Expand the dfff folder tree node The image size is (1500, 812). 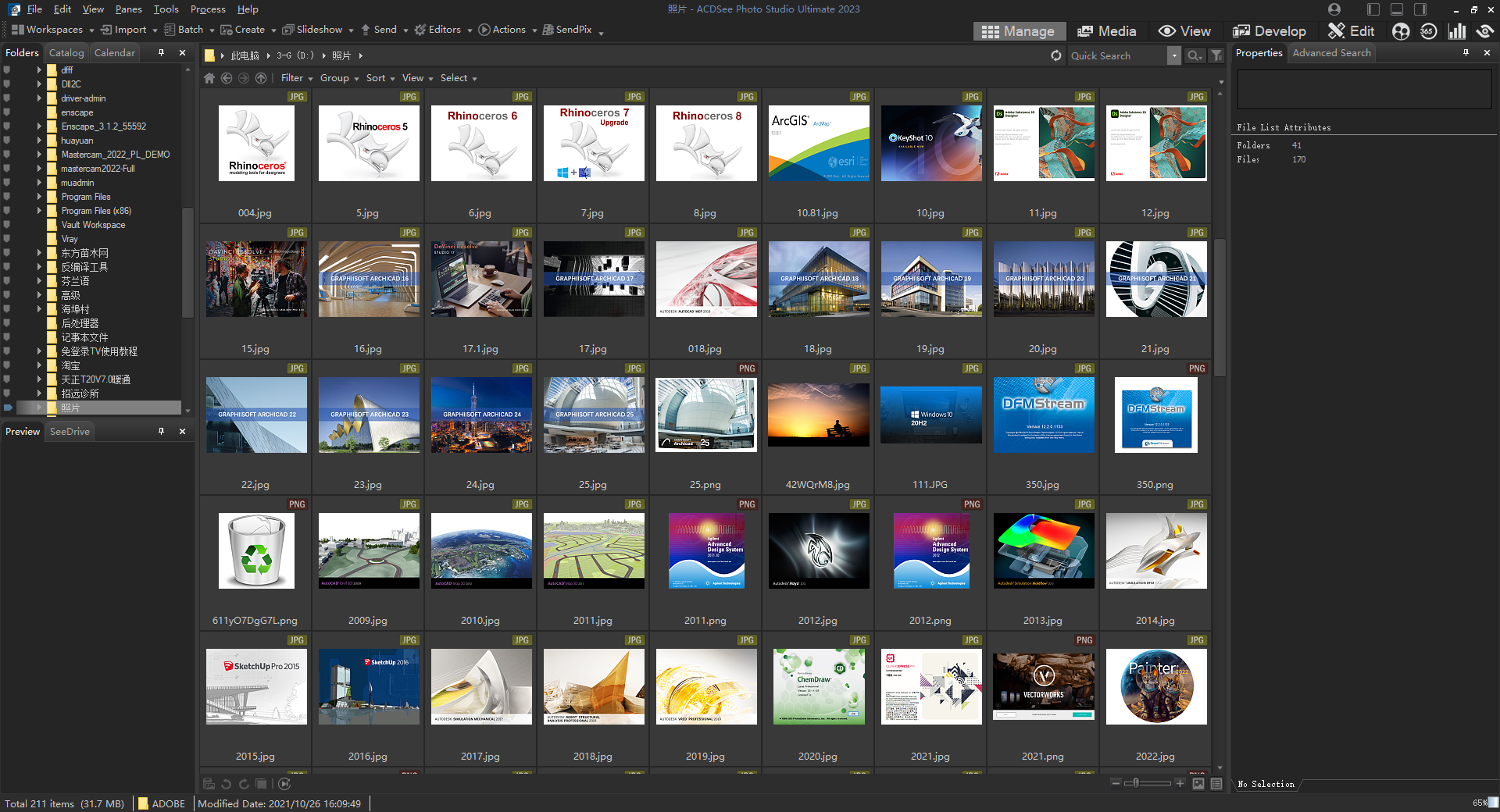point(39,70)
